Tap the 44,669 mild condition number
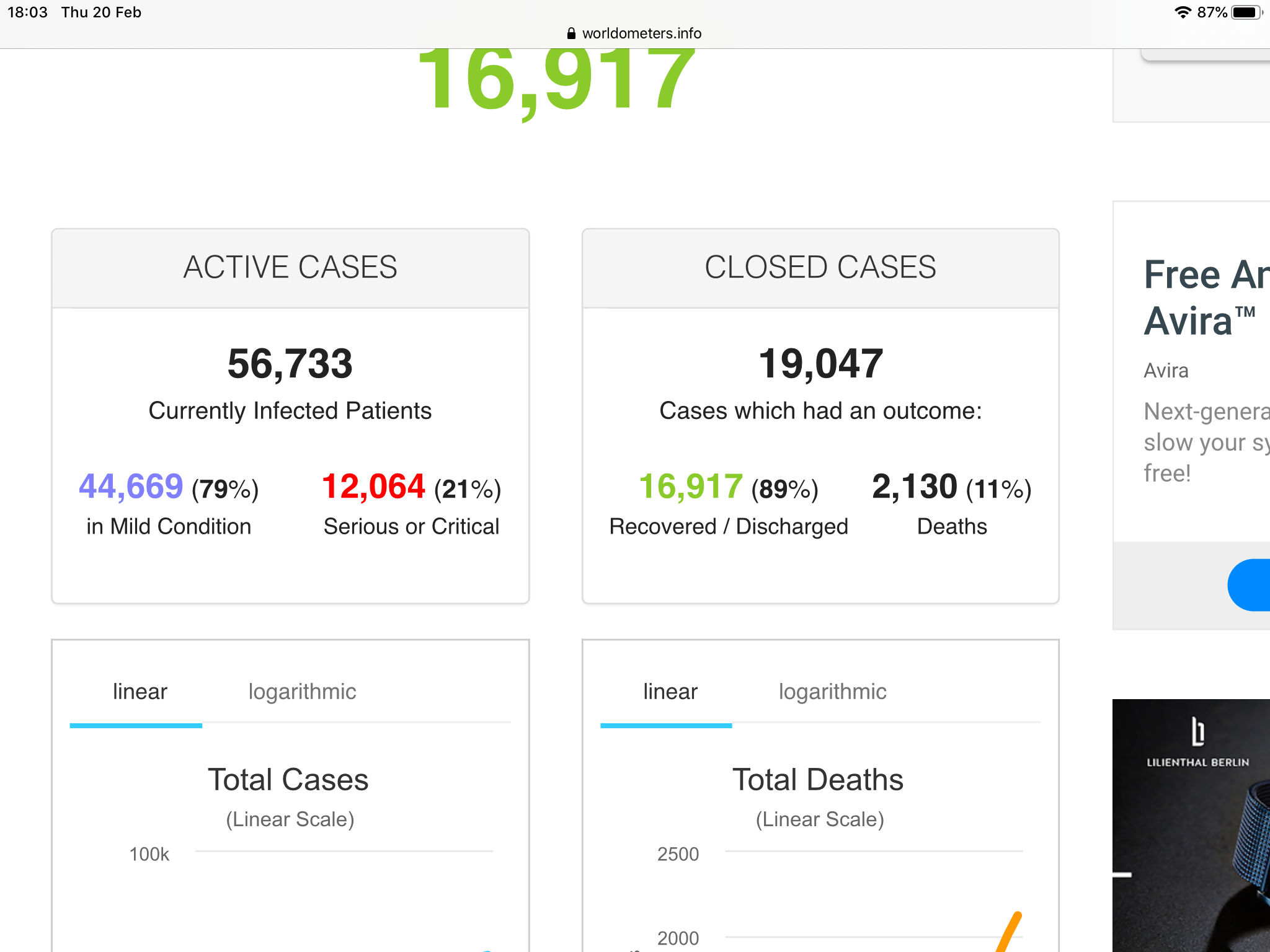Screen dimensions: 1270x952 click(x=131, y=487)
